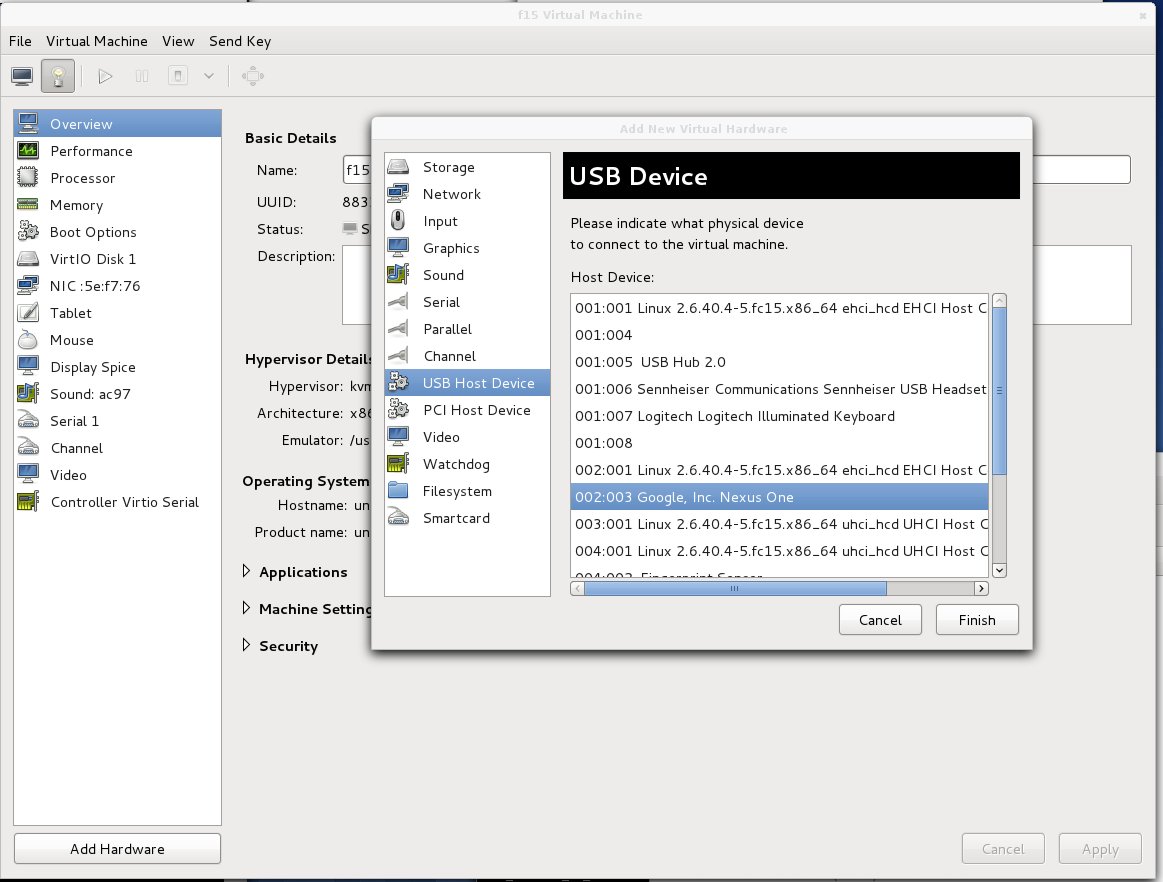This screenshot has width=1163, height=882.
Task: Click the fullscreen toolbar icon
Action: (x=253, y=76)
